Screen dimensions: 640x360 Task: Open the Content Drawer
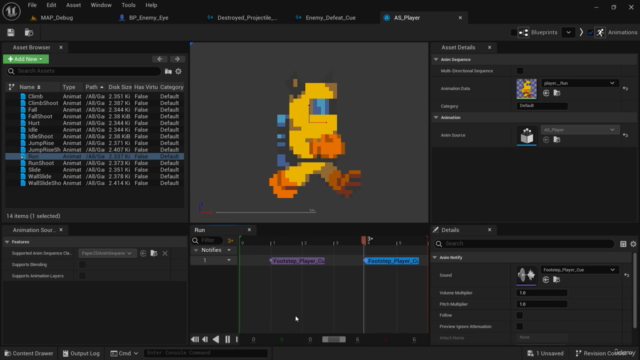pyautogui.click(x=29, y=353)
